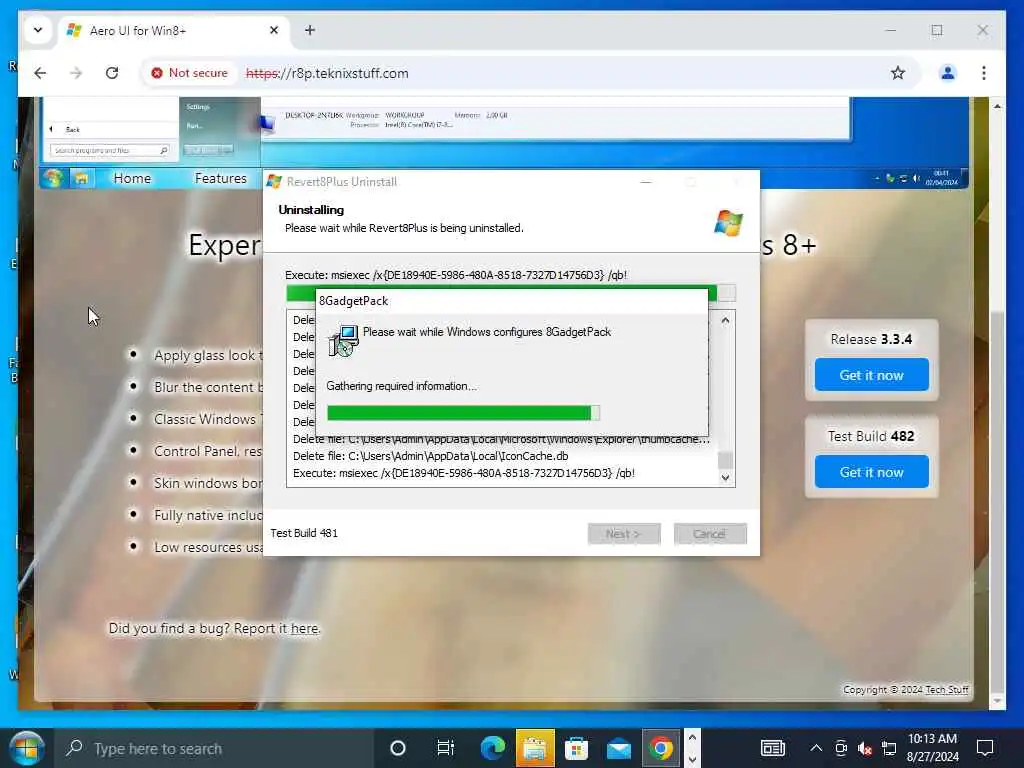This screenshot has height=768, width=1024.
Task: Focus the address bar URL
Action: (x=327, y=73)
